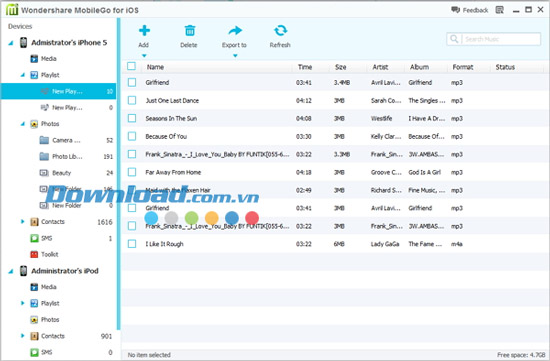Image resolution: width=550 pixels, height=361 pixels.
Task: Collapse Administrator's iPhone 5 tree
Action: [11, 43]
